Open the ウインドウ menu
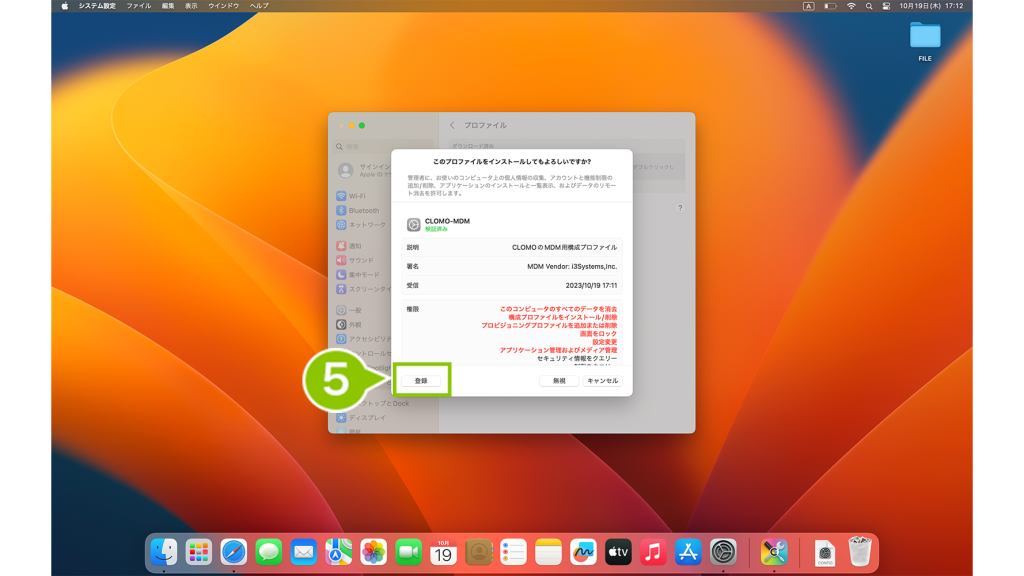The height and width of the screenshot is (576, 1024). (223, 6)
